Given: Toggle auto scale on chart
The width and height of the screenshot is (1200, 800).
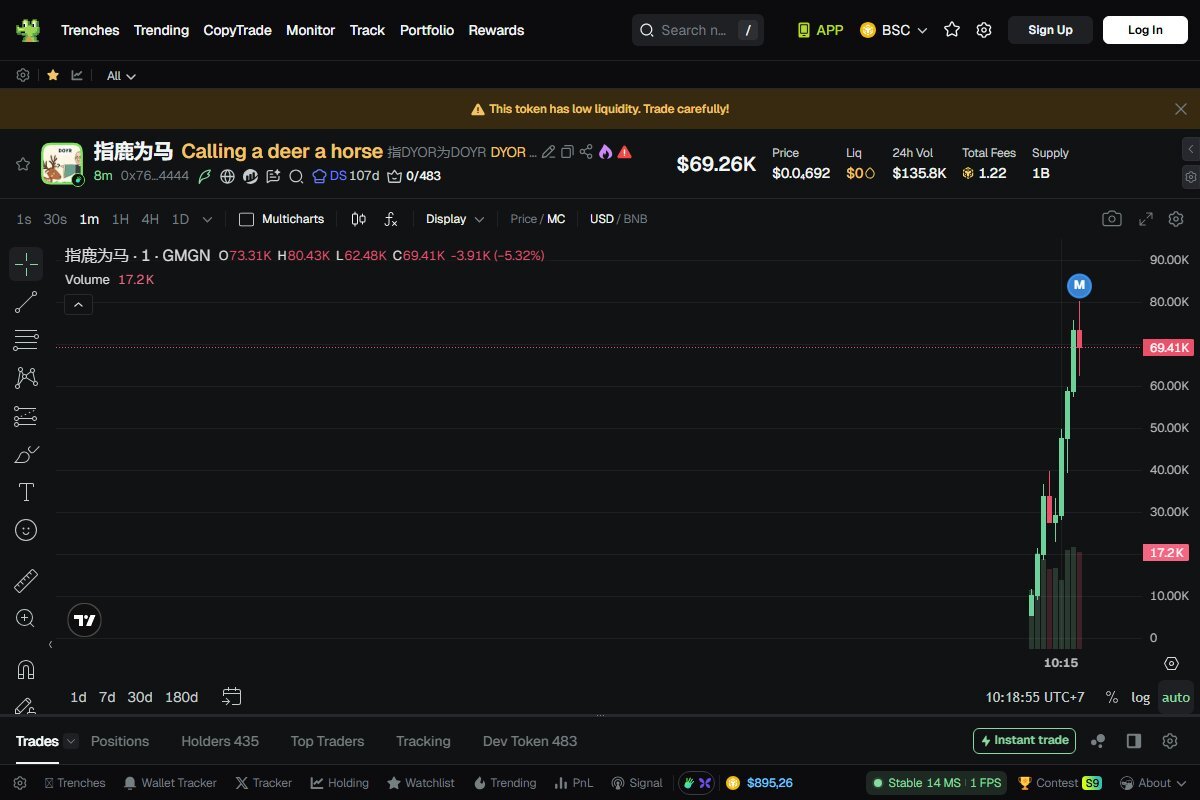Looking at the screenshot, I should tap(1176, 697).
